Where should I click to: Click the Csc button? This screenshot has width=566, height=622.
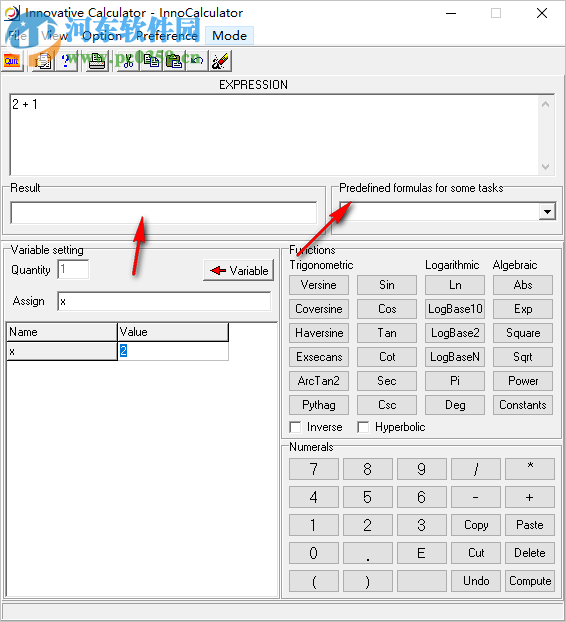pyautogui.click(x=387, y=405)
